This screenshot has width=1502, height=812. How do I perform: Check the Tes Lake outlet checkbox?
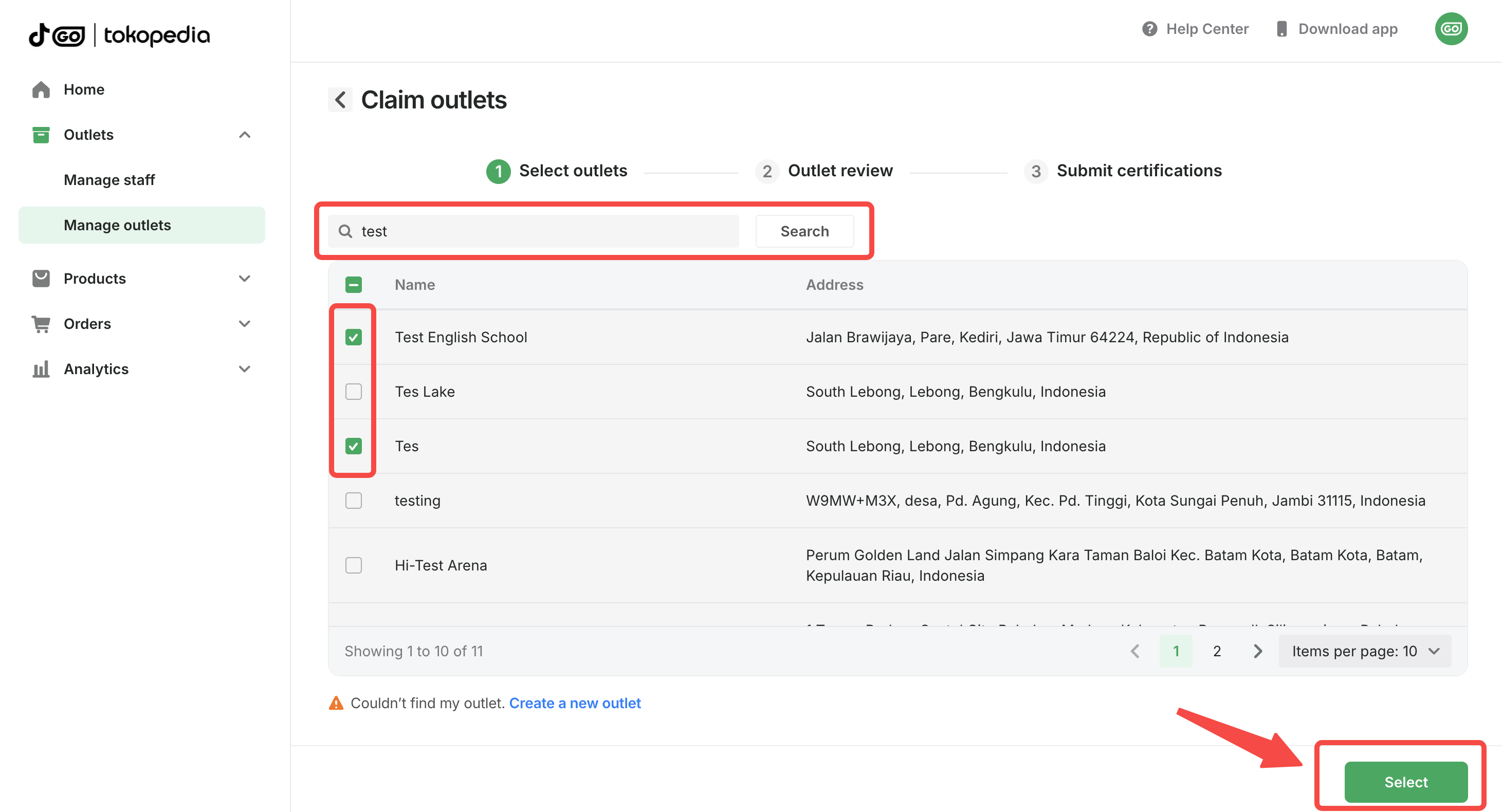pos(353,391)
